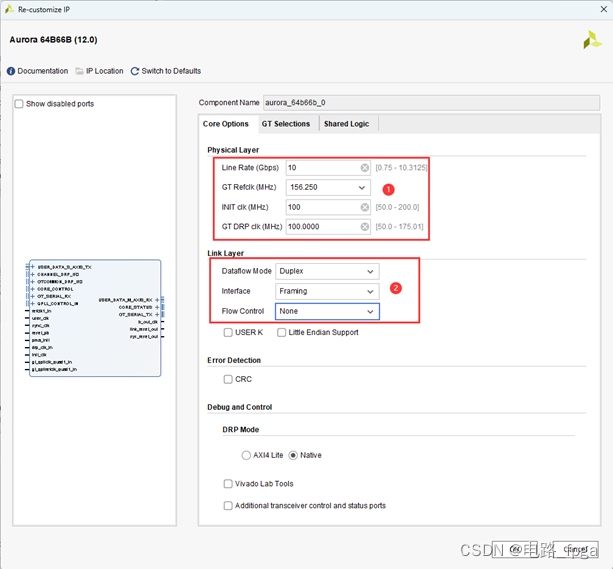The height and width of the screenshot is (569, 613).
Task: Expand USER_DATA_S_AXIS_TX port plus icon
Action: click(x=33, y=267)
